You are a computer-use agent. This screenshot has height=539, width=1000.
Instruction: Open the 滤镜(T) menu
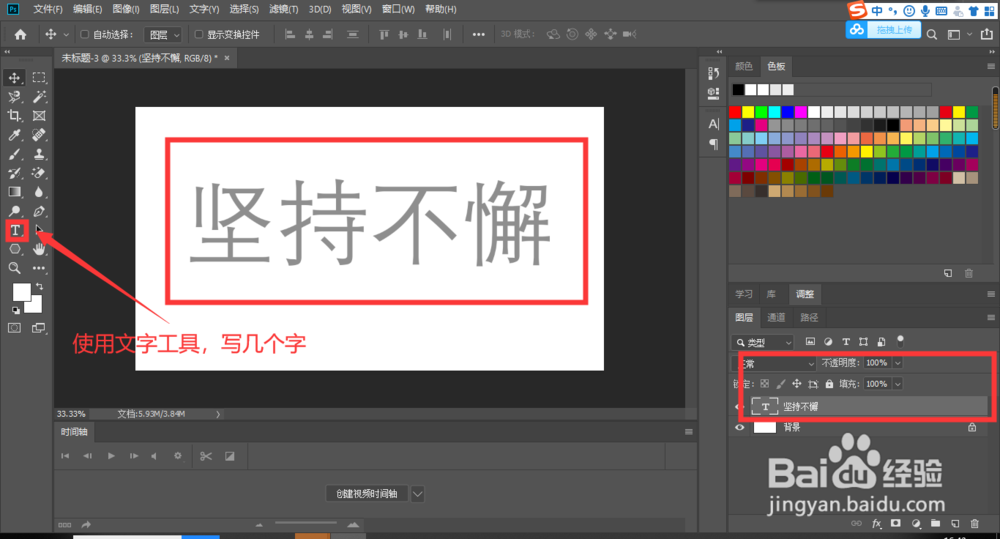(283, 9)
